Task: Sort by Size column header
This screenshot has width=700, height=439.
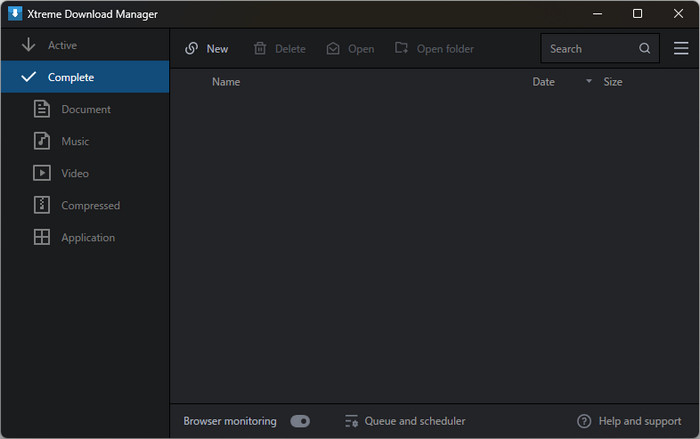Action: click(x=612, y=82)
